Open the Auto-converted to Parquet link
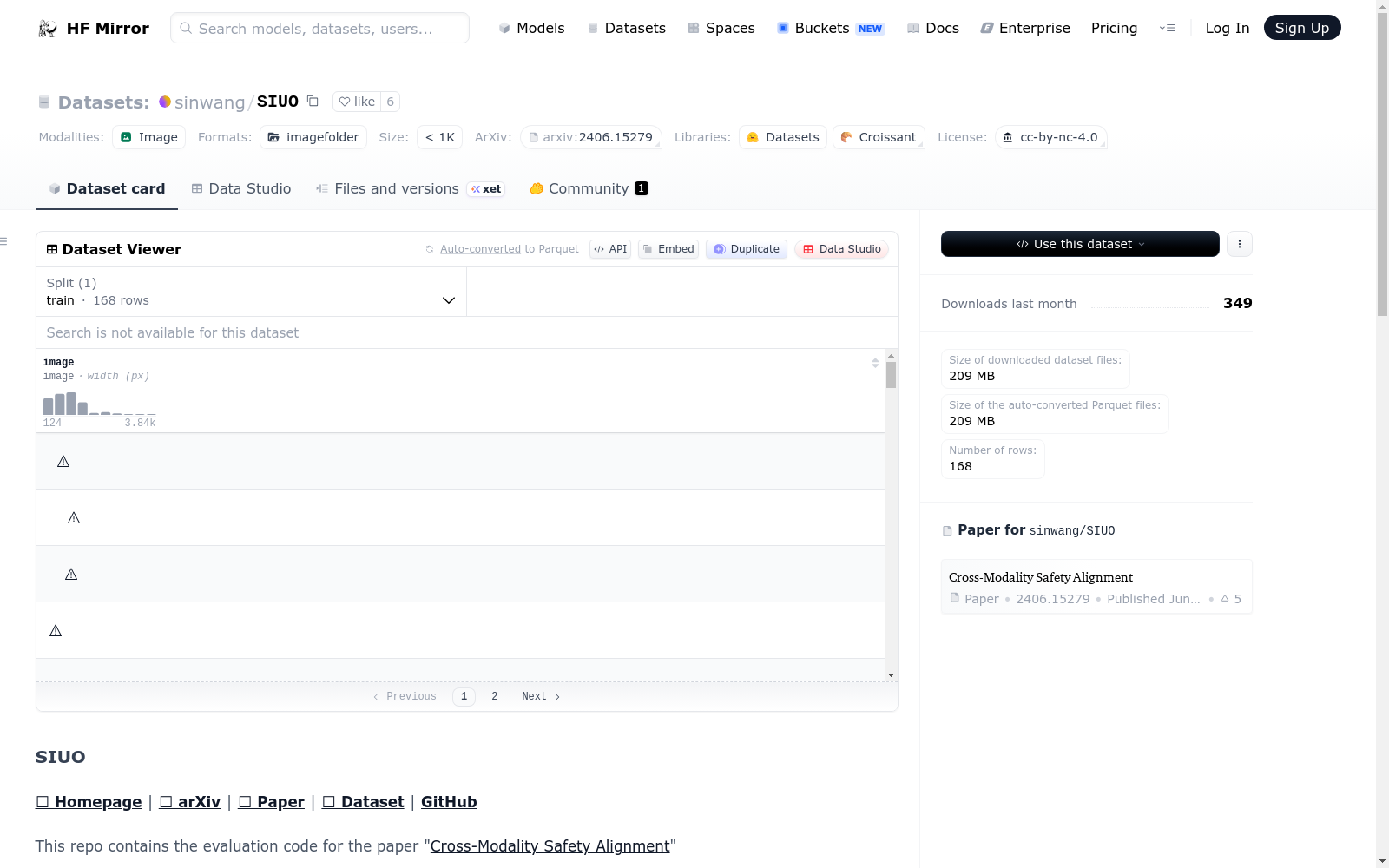Viewport: 1389px width, 868px height. (x=480, y=249)
